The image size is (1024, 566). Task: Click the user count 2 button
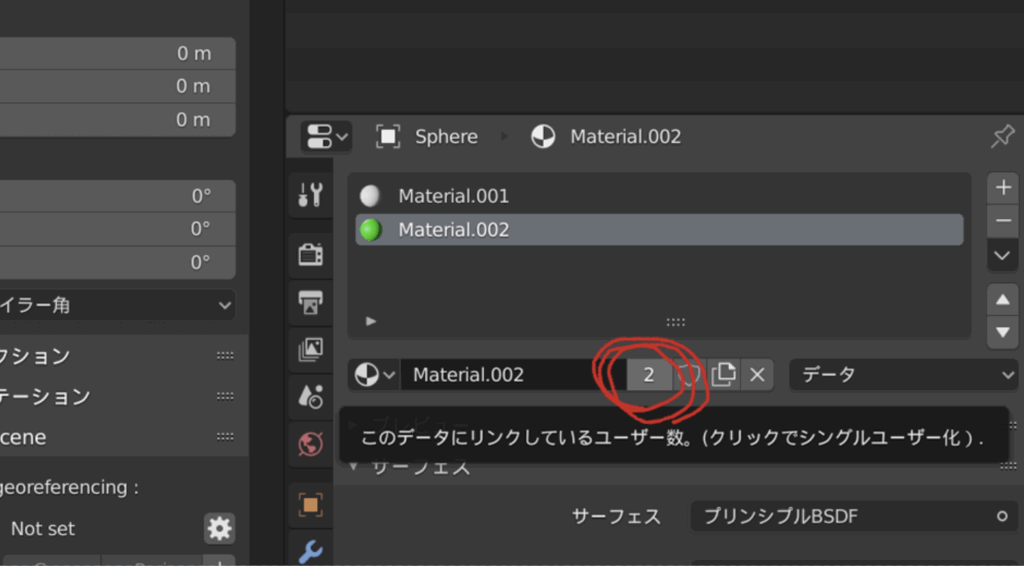(650, 375)
